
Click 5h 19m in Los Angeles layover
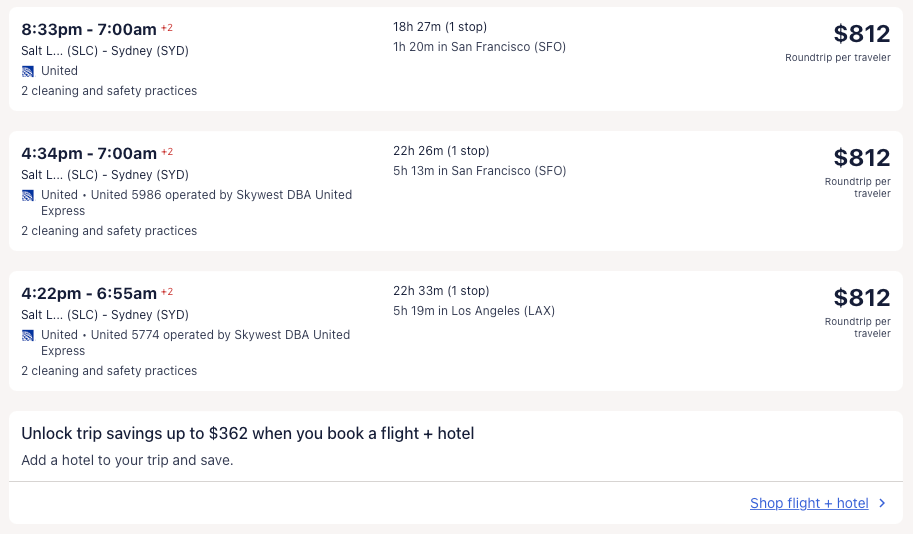474,311
